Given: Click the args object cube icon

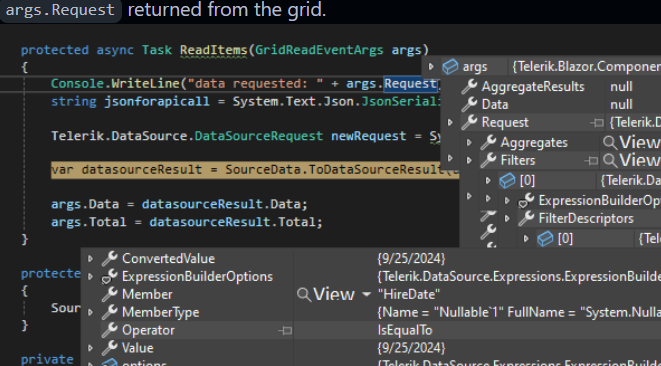Looking at the screenshot, I should (450, 67).
